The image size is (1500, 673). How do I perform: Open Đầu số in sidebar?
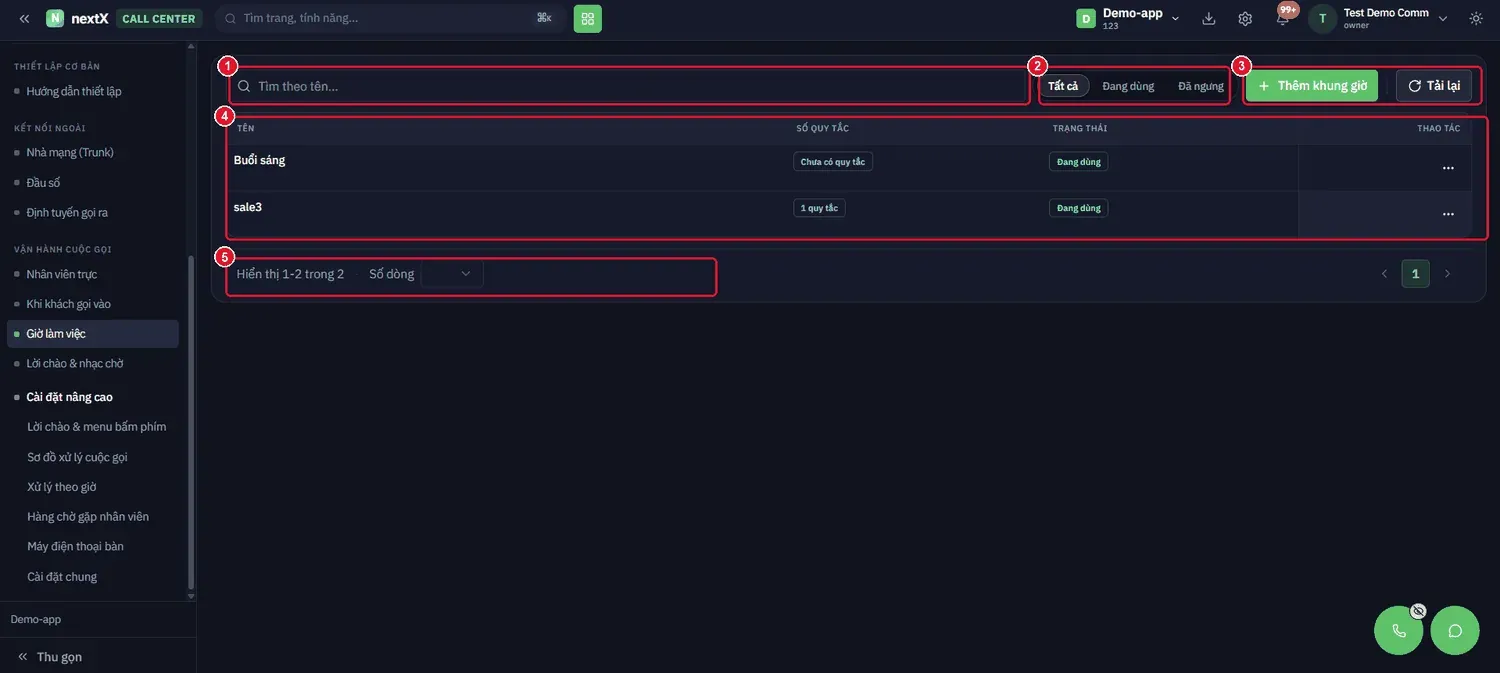[x=43, y=183]
